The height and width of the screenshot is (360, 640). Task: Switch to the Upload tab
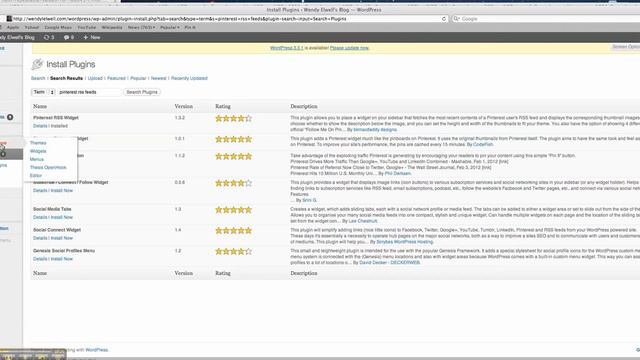pyautogui.click(x=95, y=78)
